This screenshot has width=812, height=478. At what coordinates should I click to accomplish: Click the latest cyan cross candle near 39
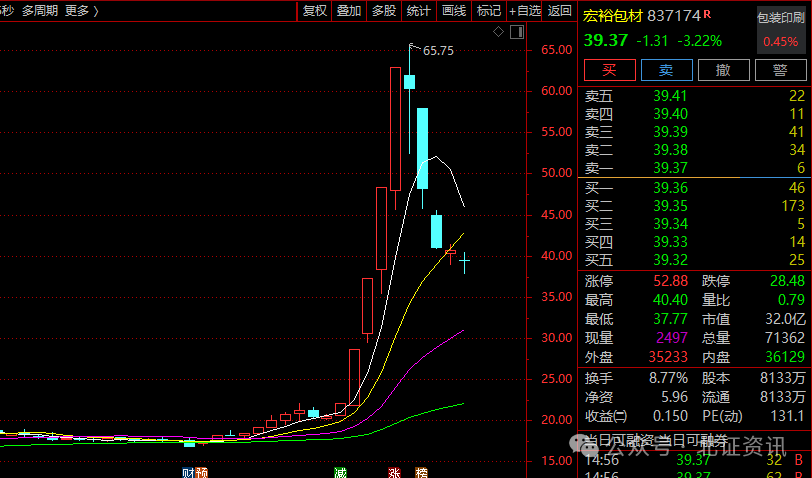tap(465, 262)
